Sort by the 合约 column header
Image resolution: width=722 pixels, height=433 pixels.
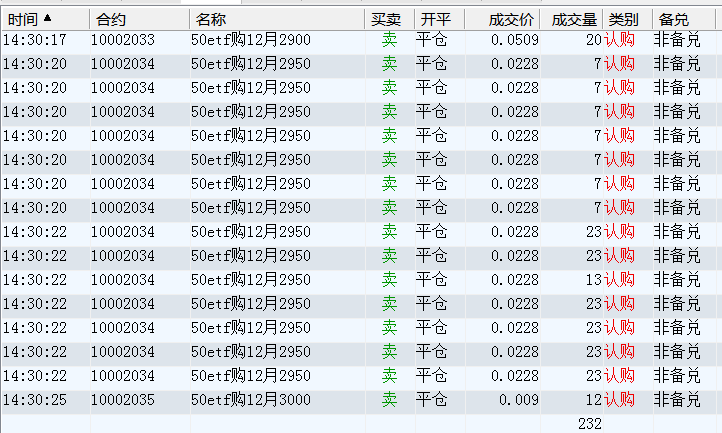click(139, 19)
